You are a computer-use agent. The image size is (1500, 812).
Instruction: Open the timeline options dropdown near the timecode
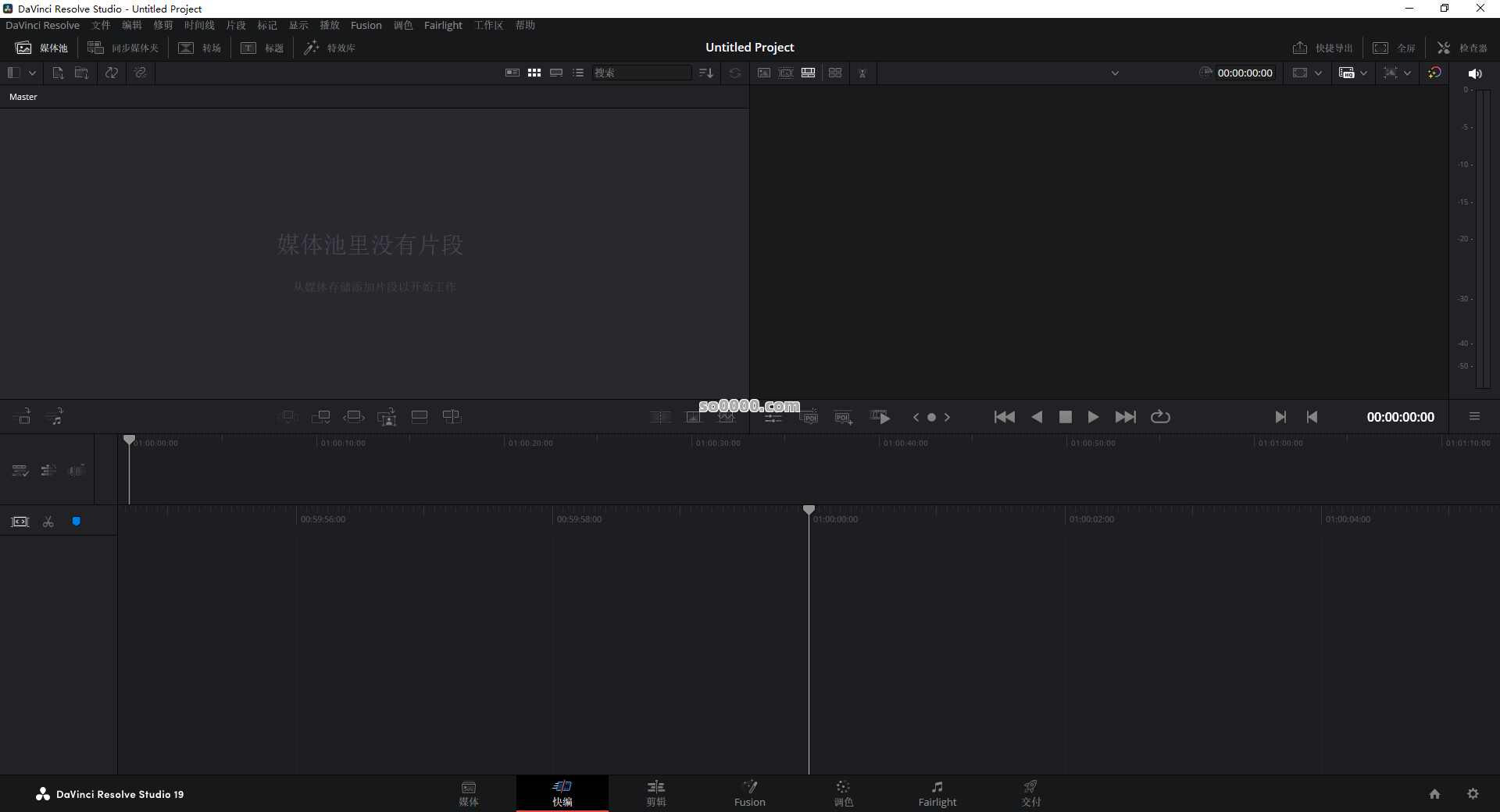click(1318, 73)
